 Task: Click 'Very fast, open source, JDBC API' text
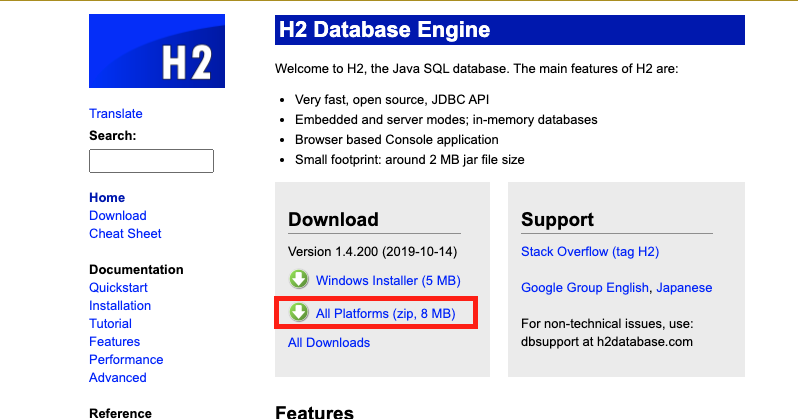392,100
